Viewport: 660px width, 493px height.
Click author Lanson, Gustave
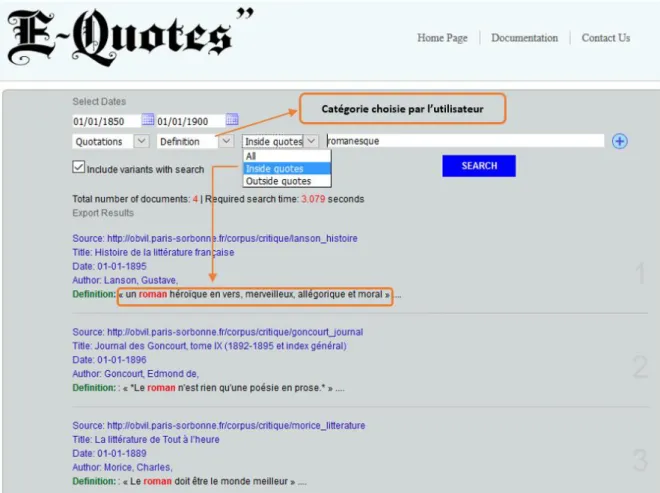point(141,280)
